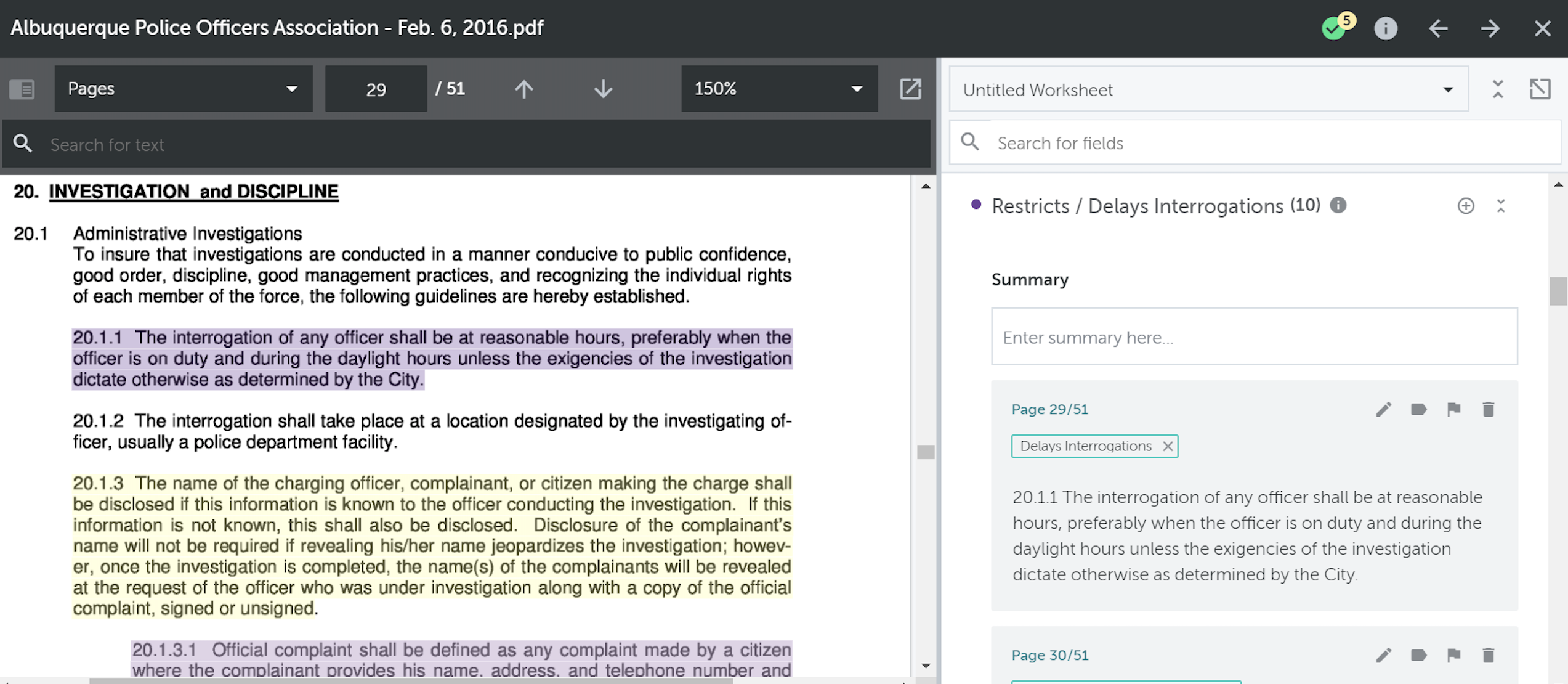1568x684 pixels.
Task: Toggle the sidebar panel icon
Action: click(x=22, y=89)
